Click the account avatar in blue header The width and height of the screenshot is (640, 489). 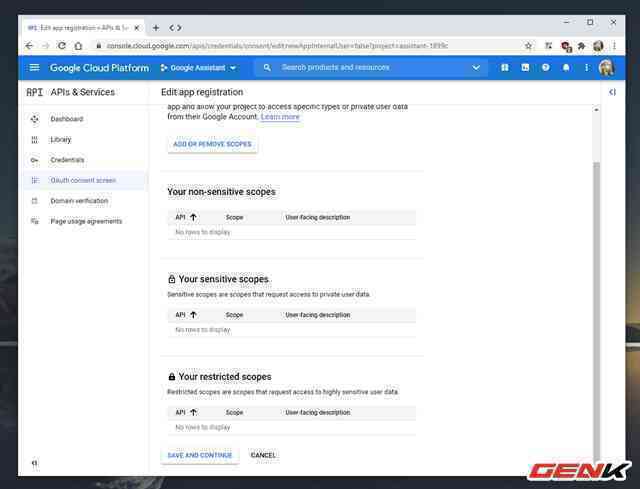(606, 68)
